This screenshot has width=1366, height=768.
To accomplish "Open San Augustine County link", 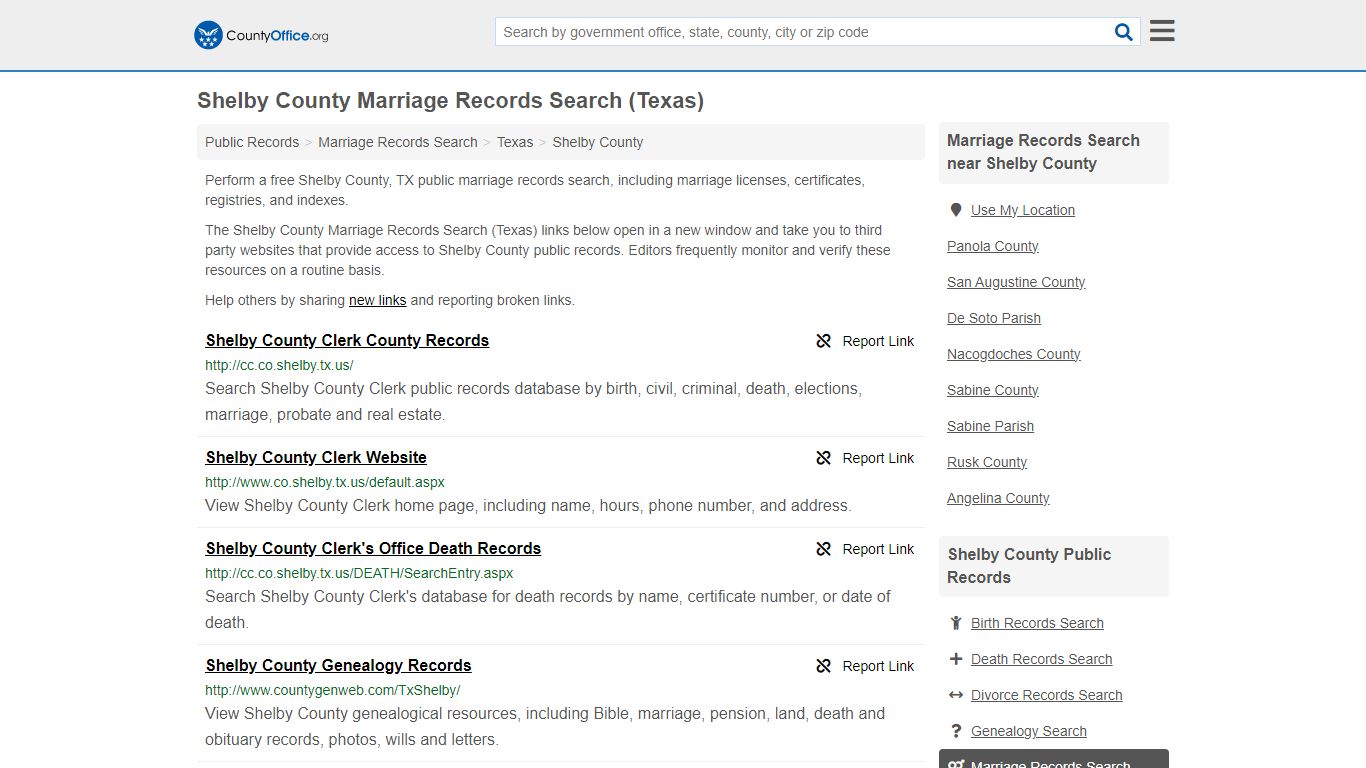I will tap(1016, 282).
